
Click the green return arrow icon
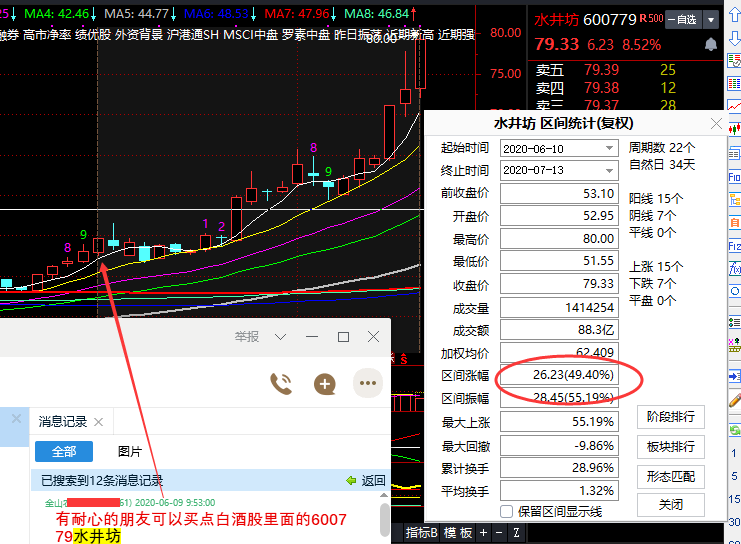(351, 481)
